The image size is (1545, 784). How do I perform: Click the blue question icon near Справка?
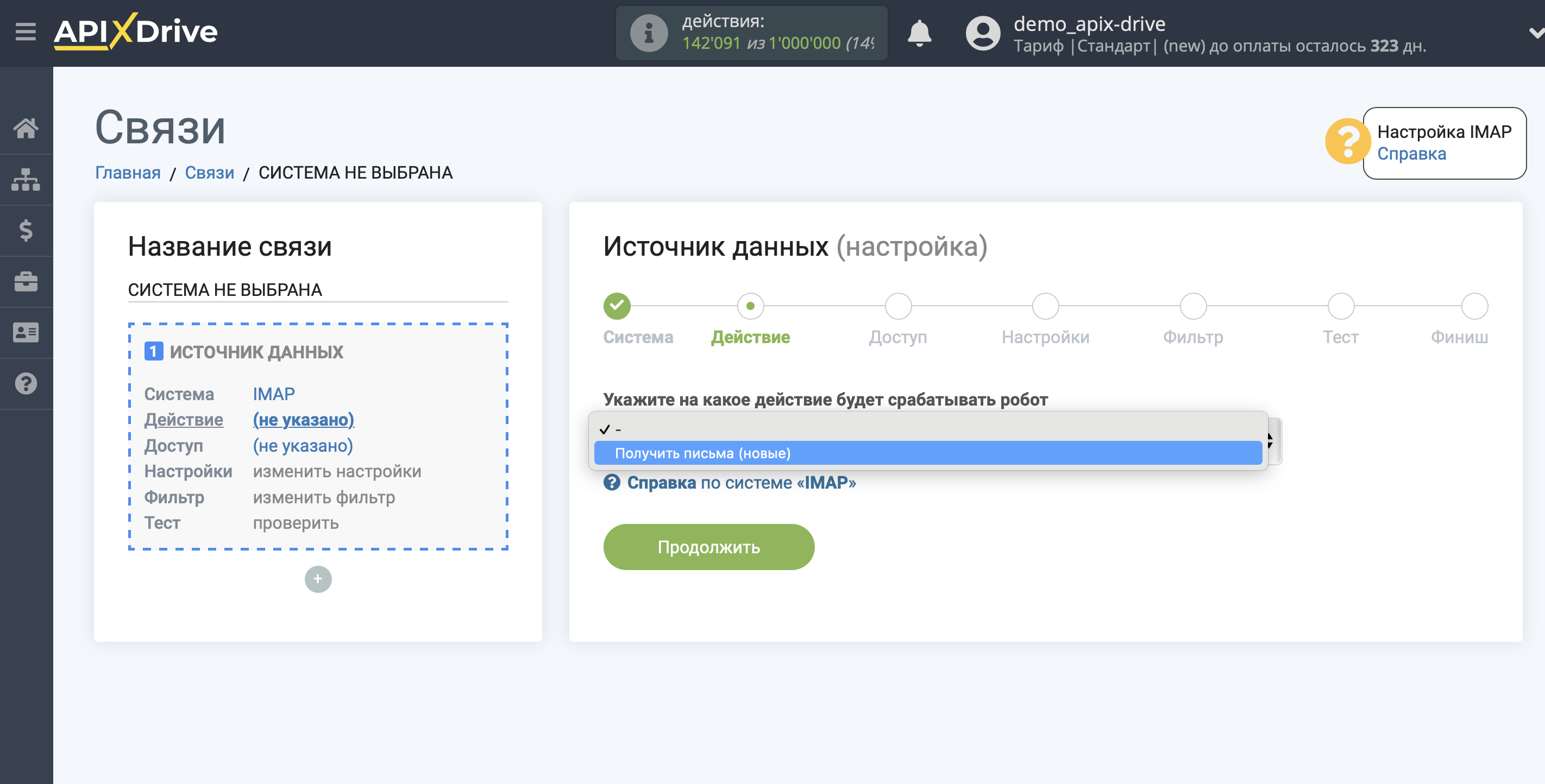612,482
